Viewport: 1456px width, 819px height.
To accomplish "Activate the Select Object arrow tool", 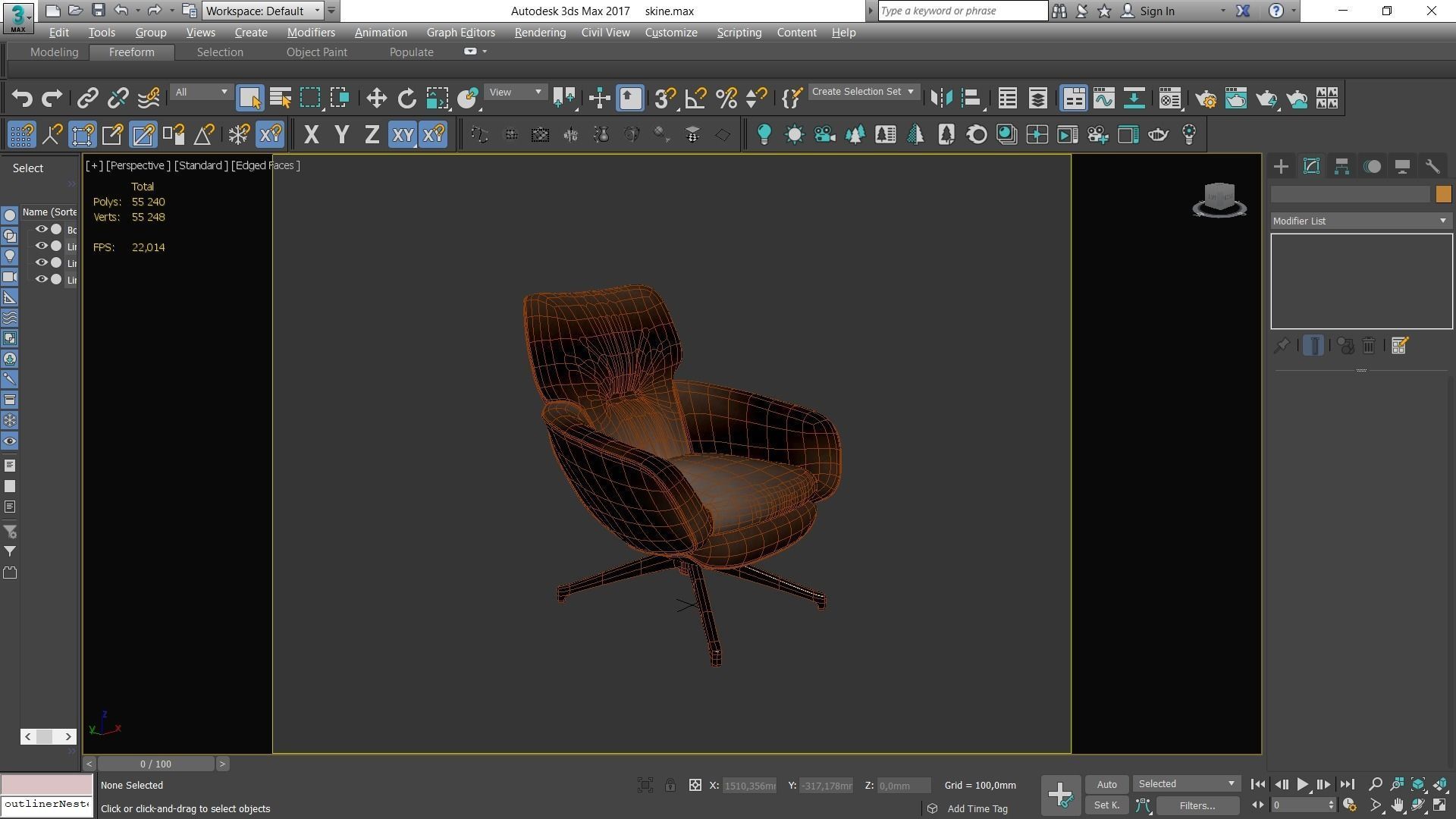I will 249,99.
